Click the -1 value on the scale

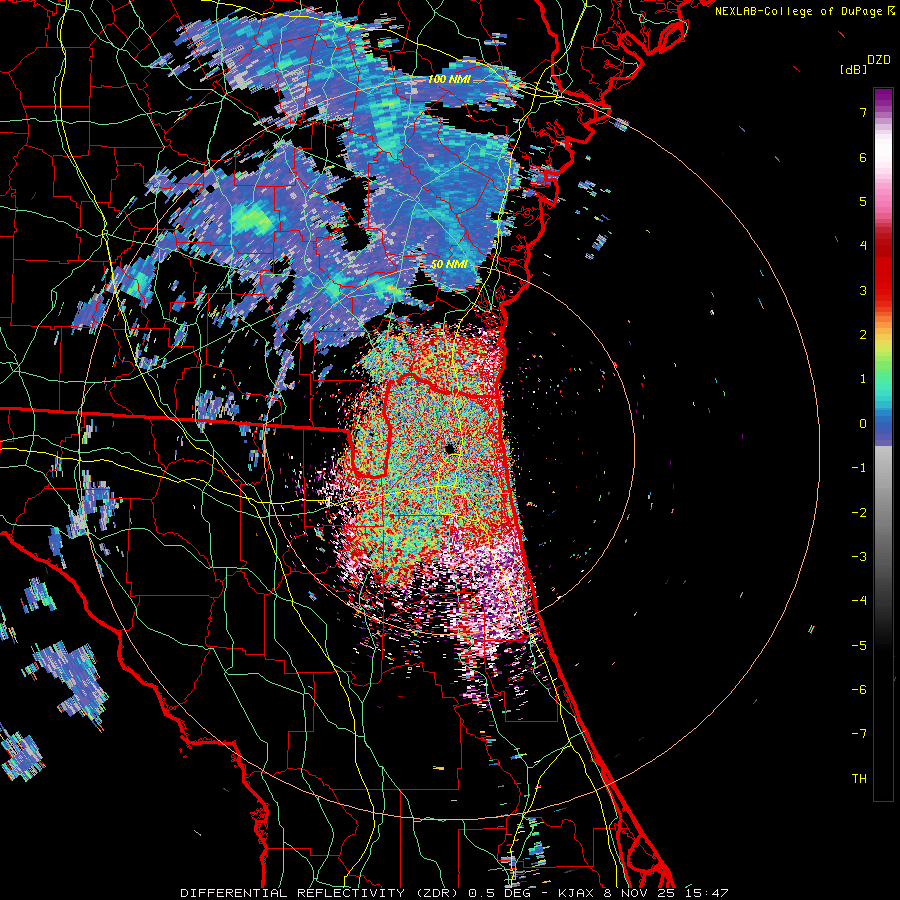pos(859,468)
